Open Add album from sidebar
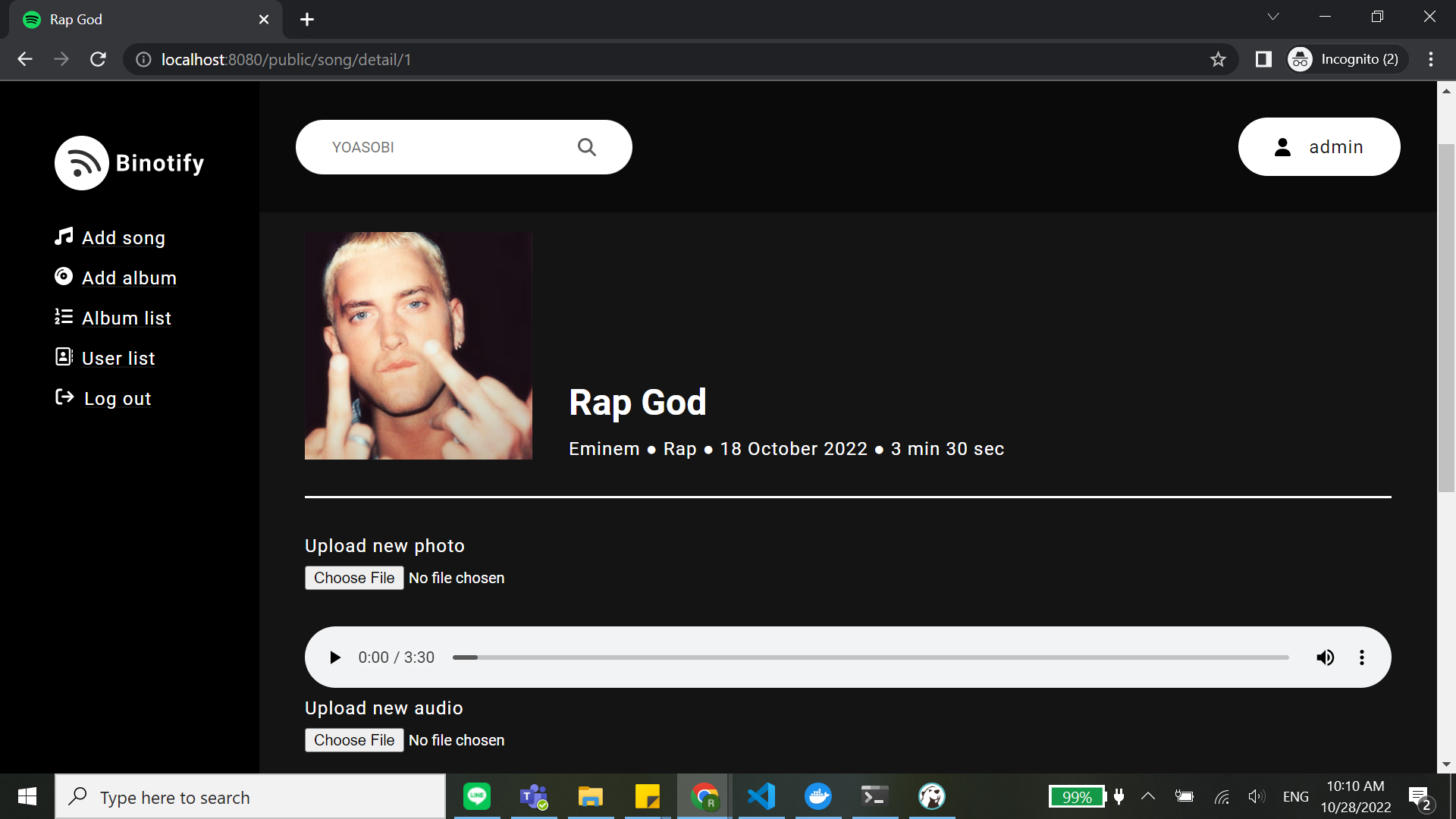This screenshot has width=1456, height=819. tap(129, 278)
